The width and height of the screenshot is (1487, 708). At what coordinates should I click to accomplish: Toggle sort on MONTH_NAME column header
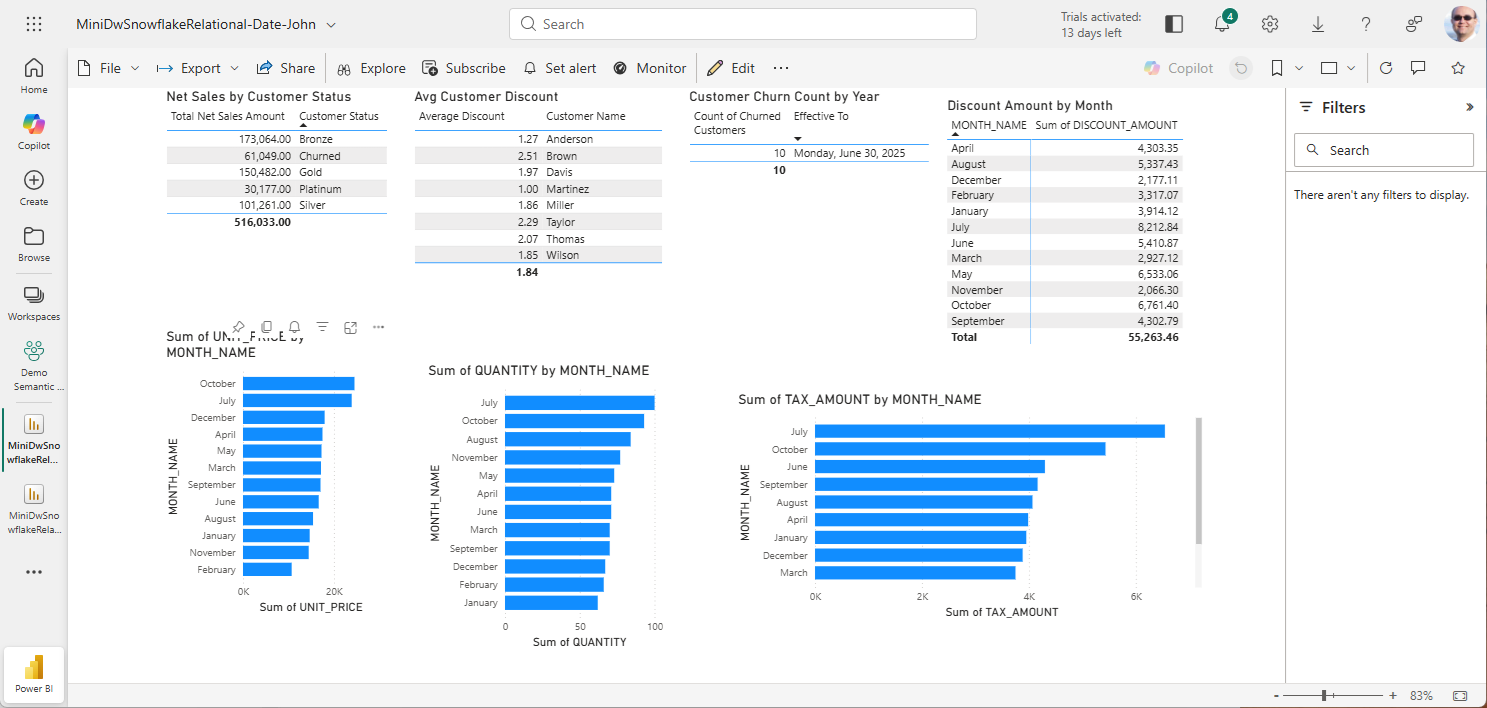click(x=988, y=125)
